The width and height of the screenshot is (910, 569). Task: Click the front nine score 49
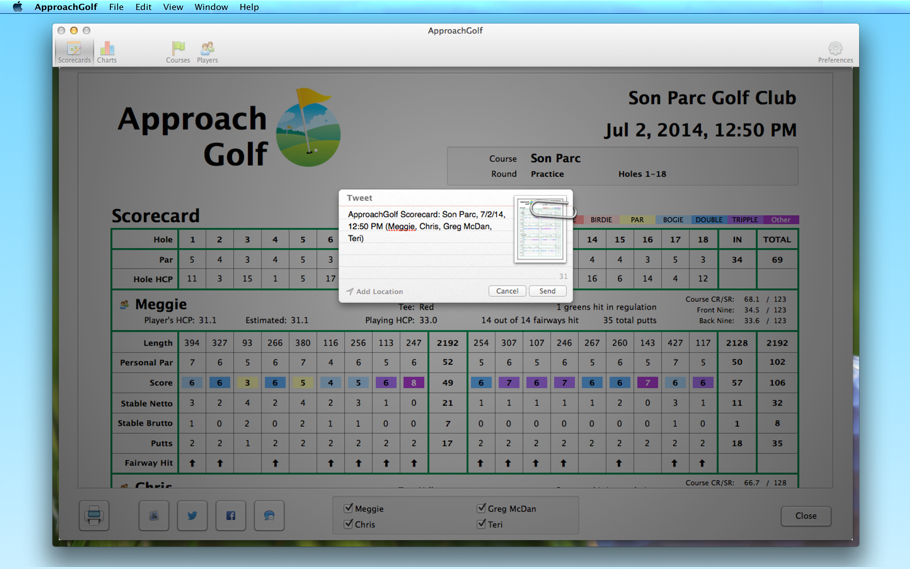click(x=447, y=383)
